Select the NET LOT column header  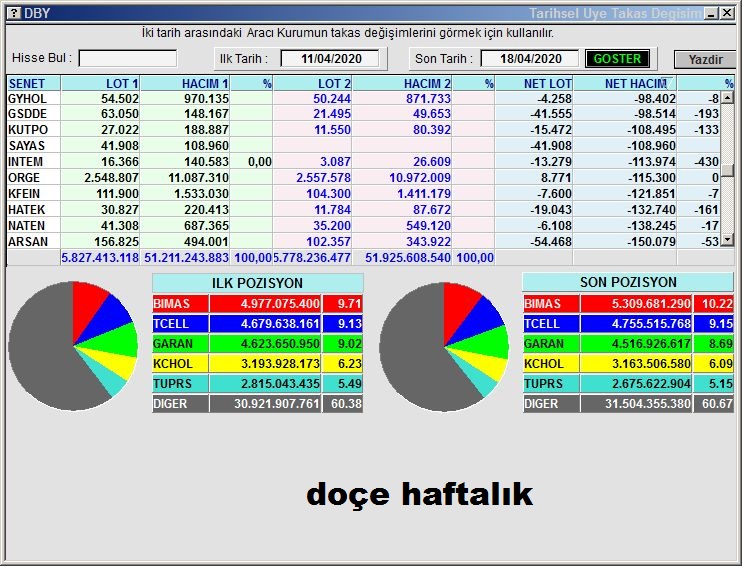pos(534,84)
